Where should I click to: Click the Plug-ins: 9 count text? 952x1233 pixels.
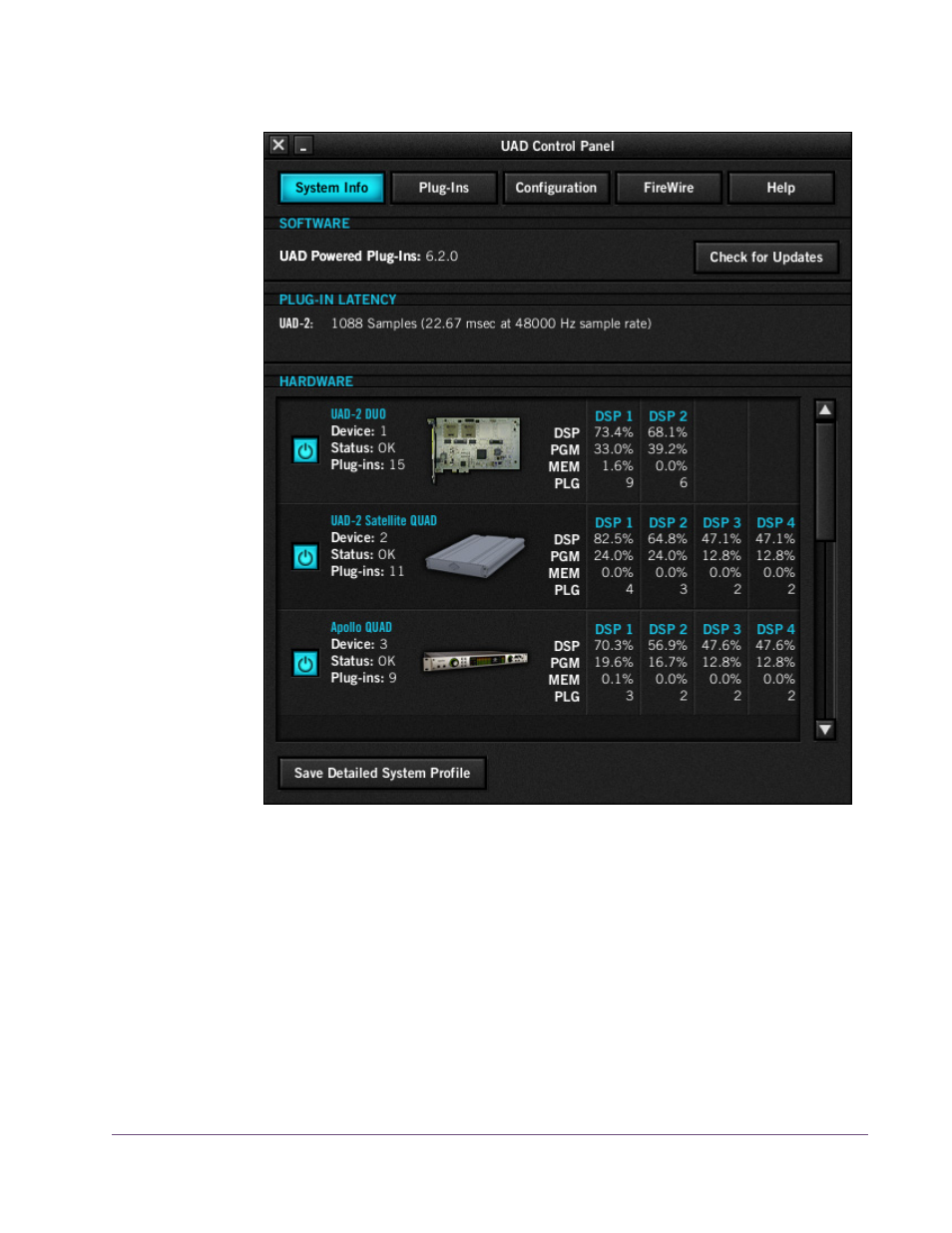coord(363,679)
